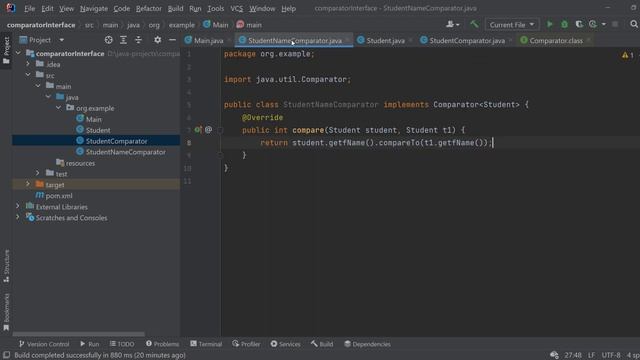Fold the compare method on line 7
This screenshot has height=360, width=640.
coord(220,130)
